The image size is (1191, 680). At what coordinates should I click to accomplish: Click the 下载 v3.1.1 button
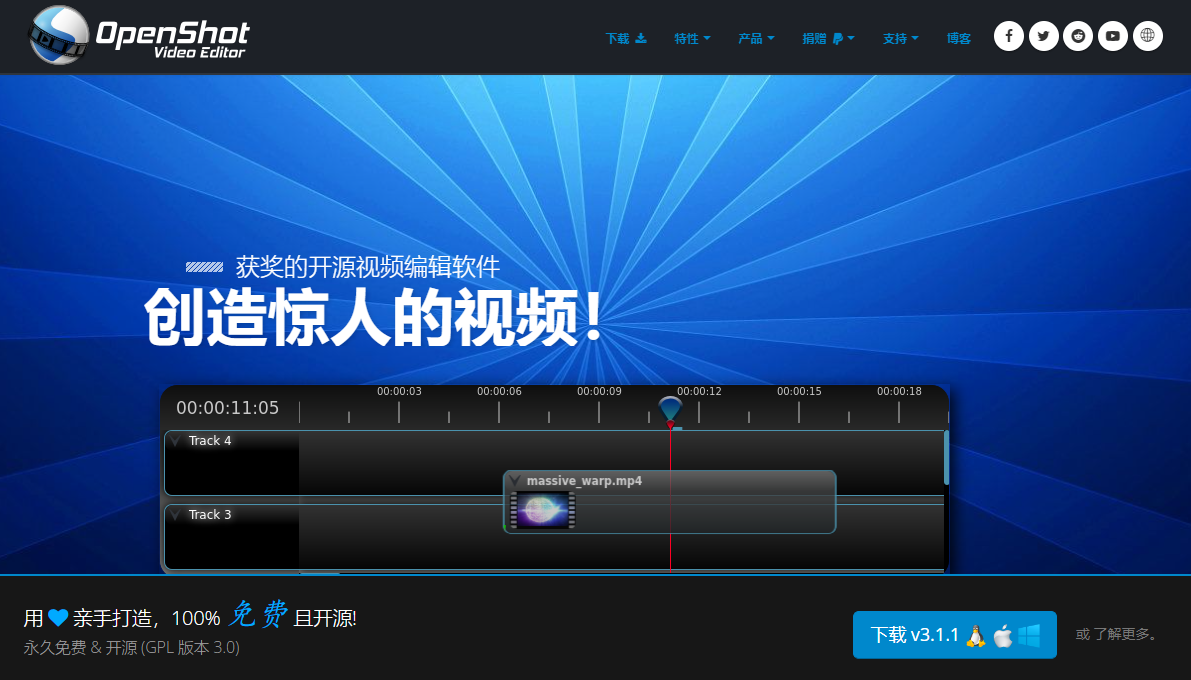pos(955,634)
